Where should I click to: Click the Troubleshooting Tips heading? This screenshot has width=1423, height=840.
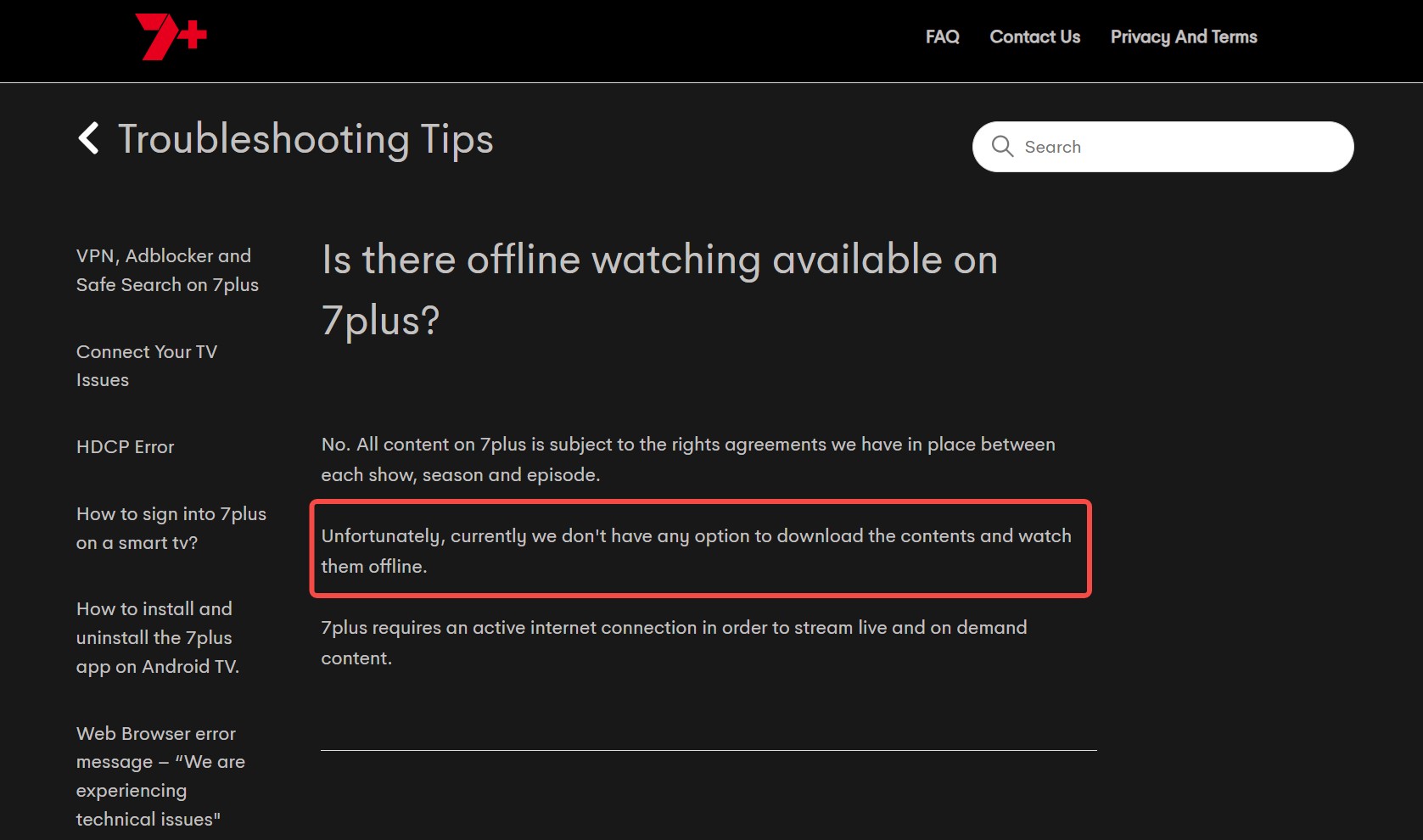[x=305, y=139]
